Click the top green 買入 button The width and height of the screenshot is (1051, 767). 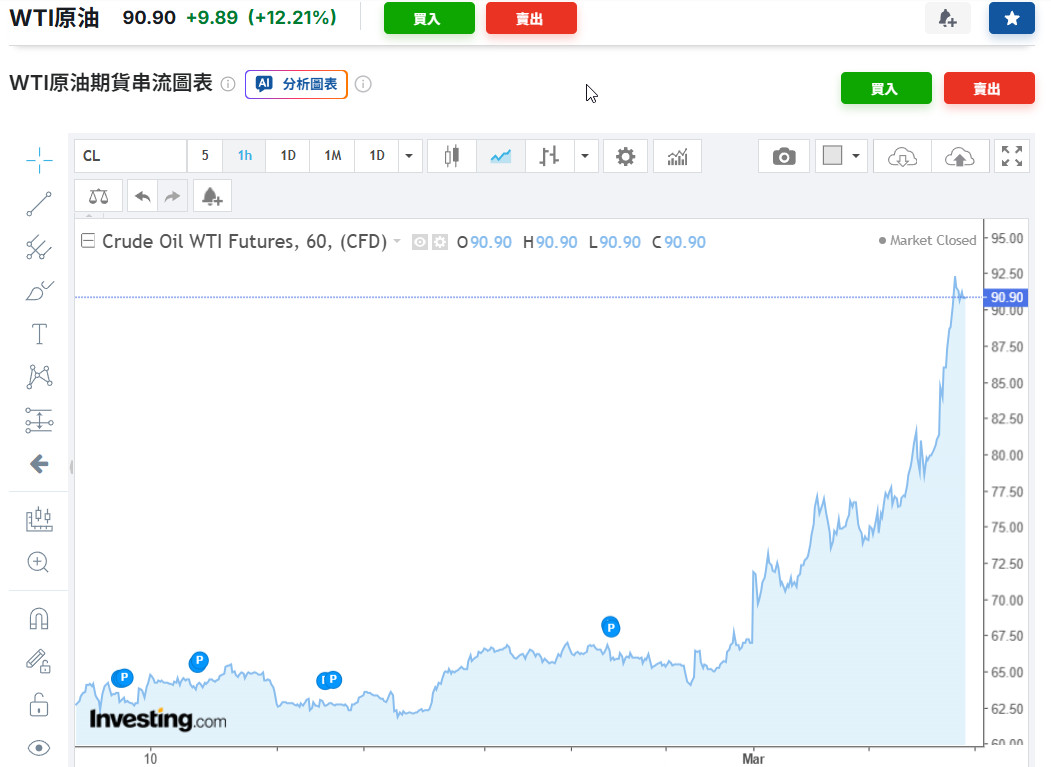429,18
